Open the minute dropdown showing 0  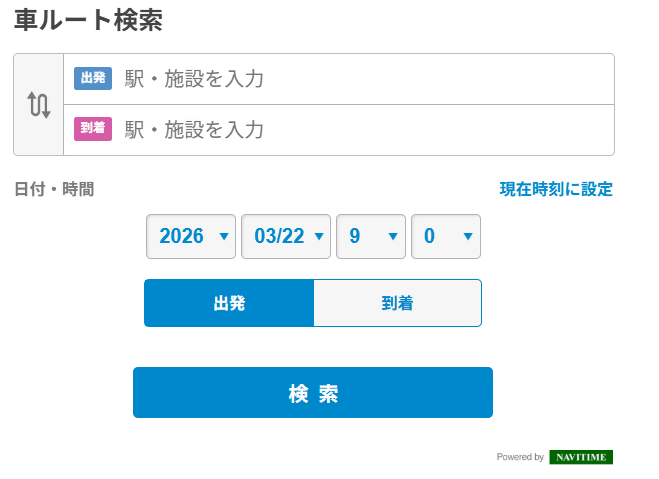point(445,237)
